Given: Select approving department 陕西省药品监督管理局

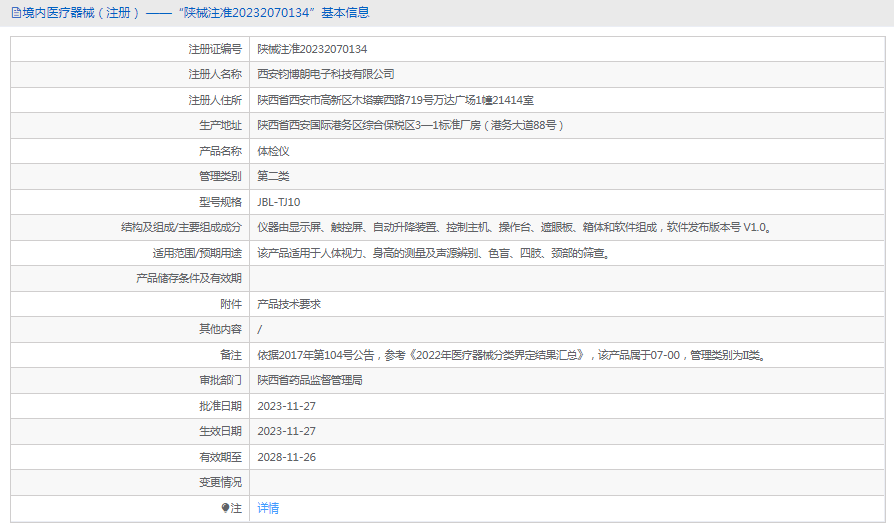Looking at the screenshot, I should coord(310,380).
